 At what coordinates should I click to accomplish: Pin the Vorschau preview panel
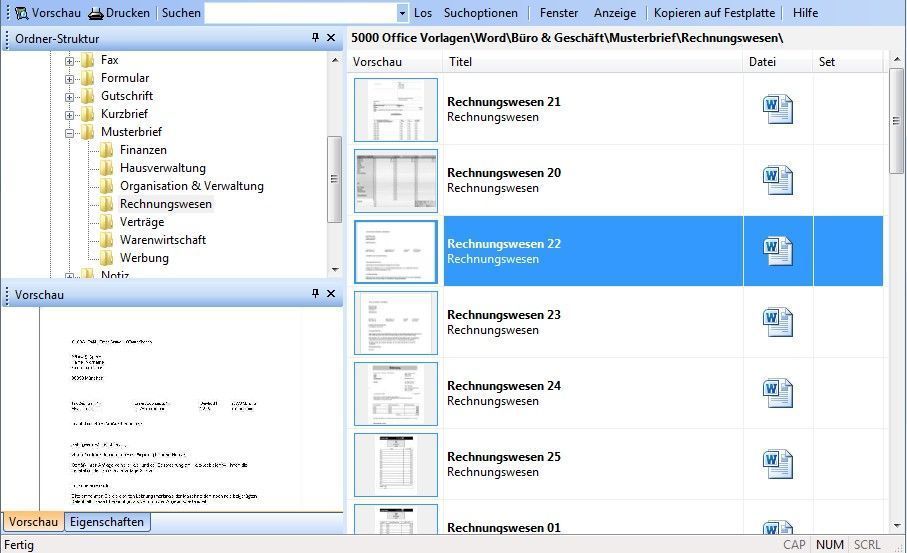315,294
